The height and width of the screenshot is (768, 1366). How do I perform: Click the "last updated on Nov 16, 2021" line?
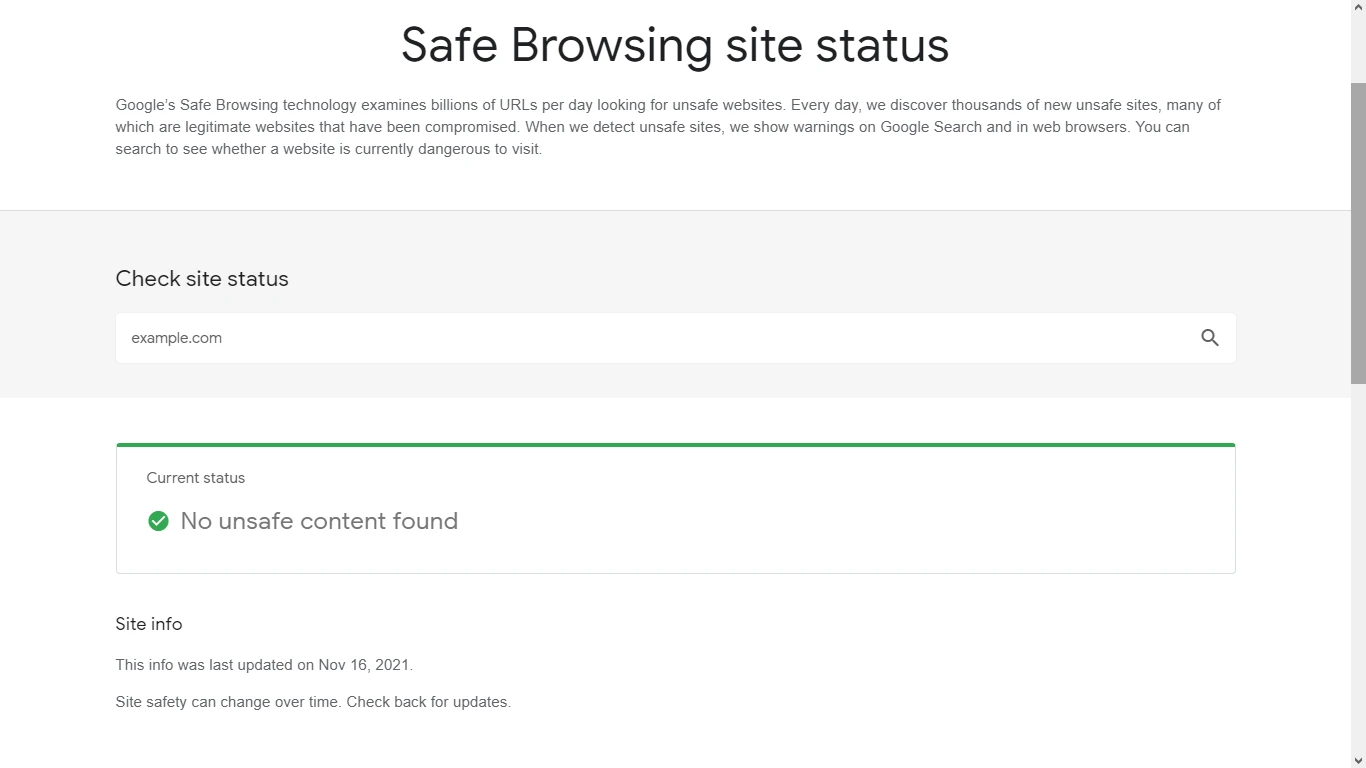point(264,665)
